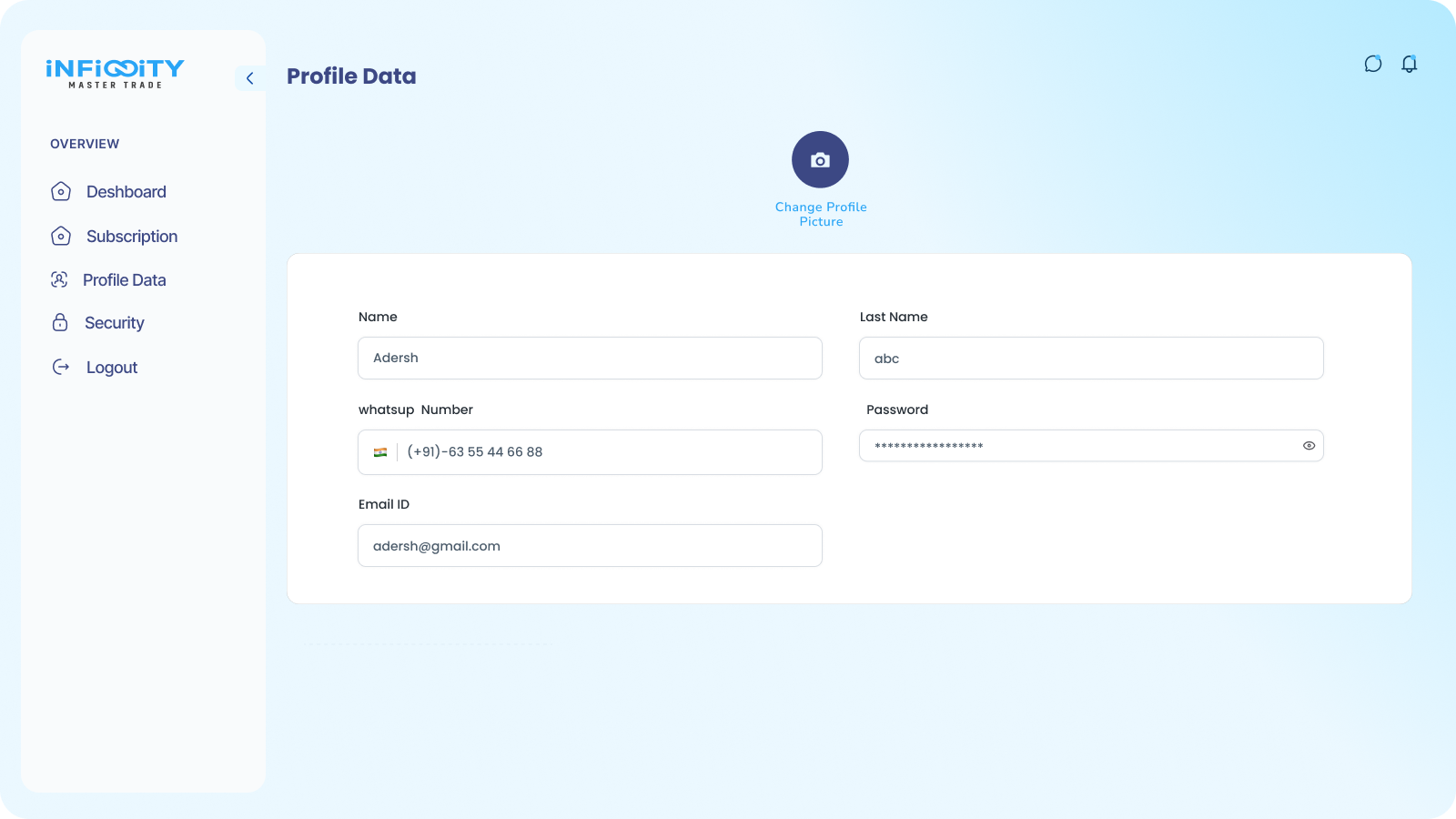Screen dimensions: 1456x819
Task: Go to the Subscription page
Action: tap(132, 237)
